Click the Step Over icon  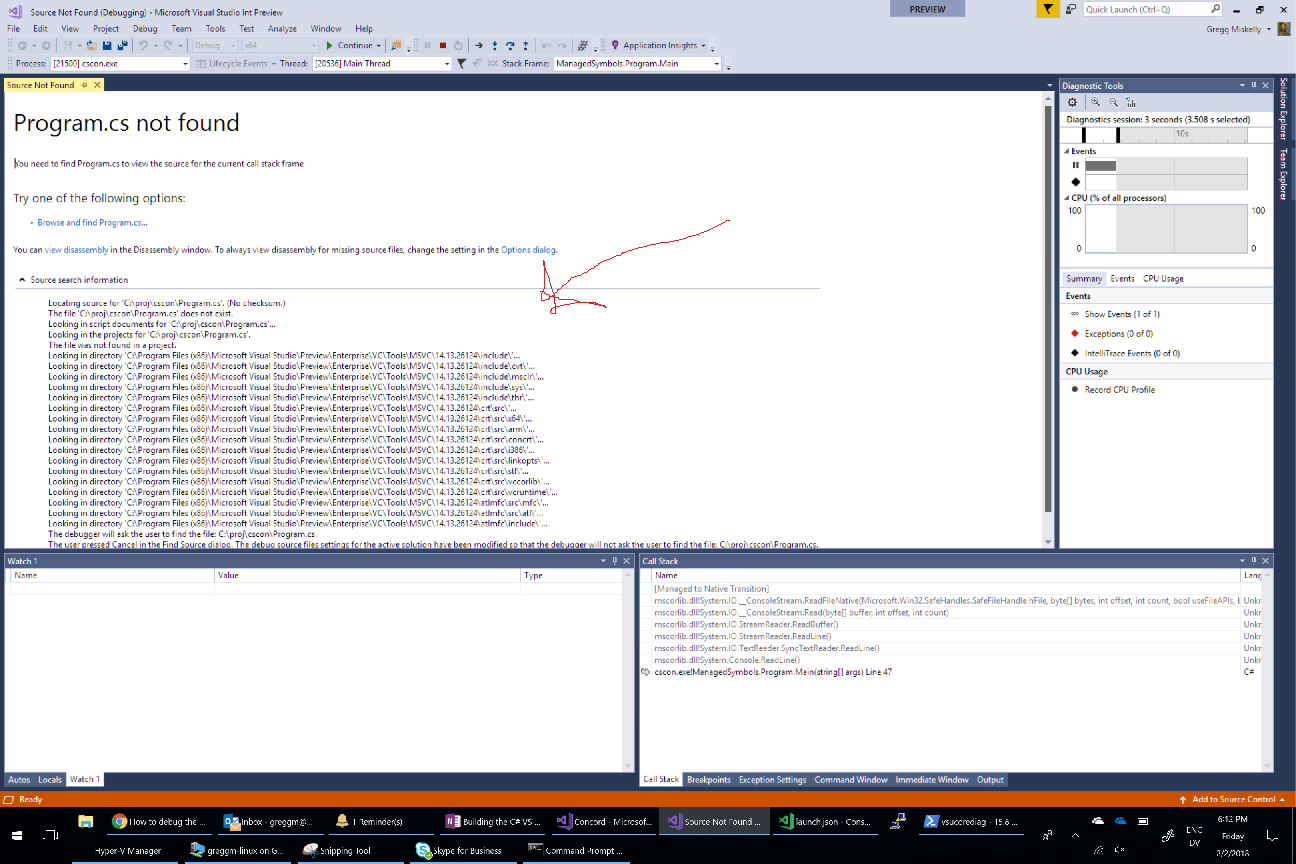click(x=510, y=45)
